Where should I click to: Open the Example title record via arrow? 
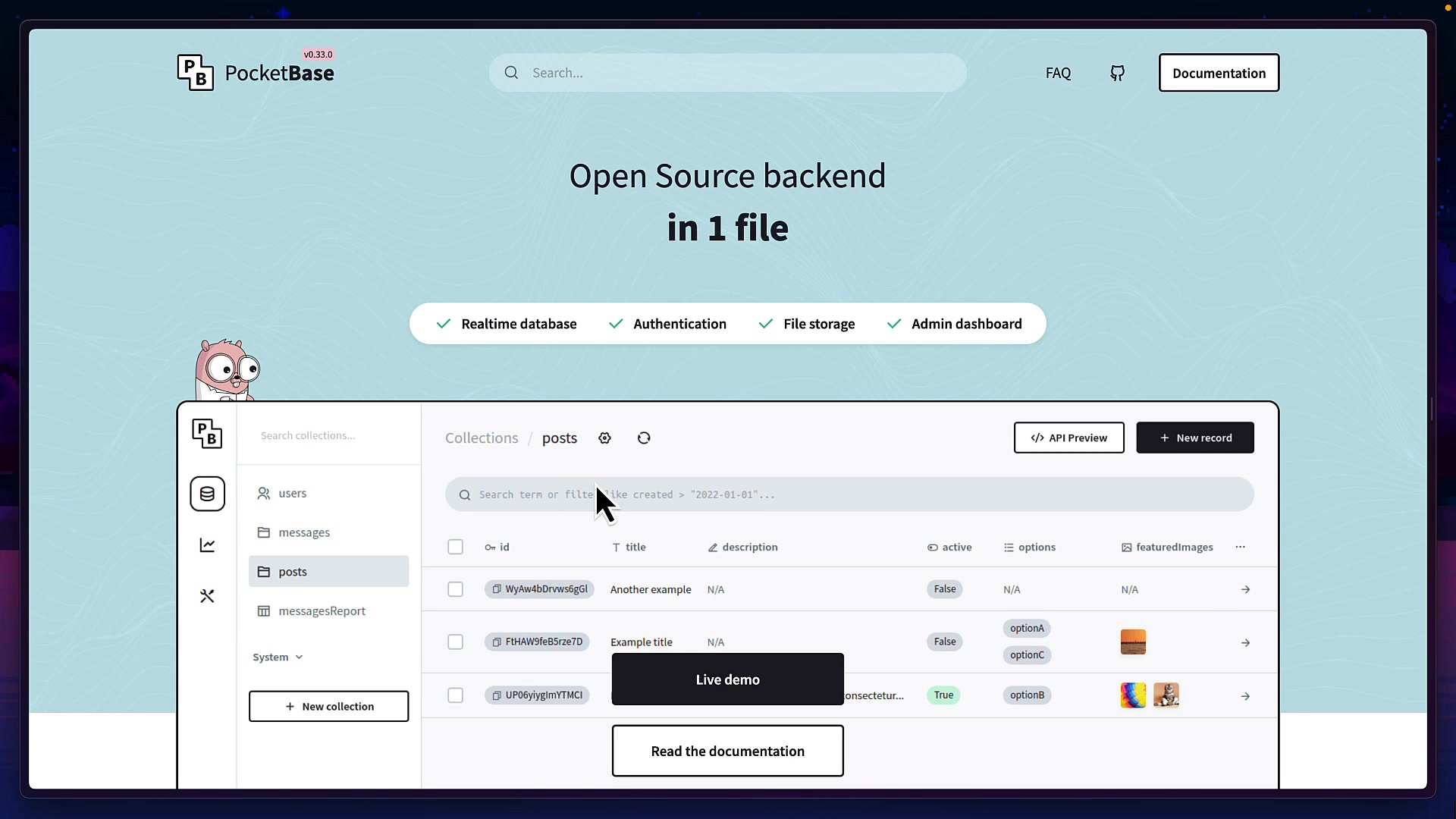click(1245, 642)
